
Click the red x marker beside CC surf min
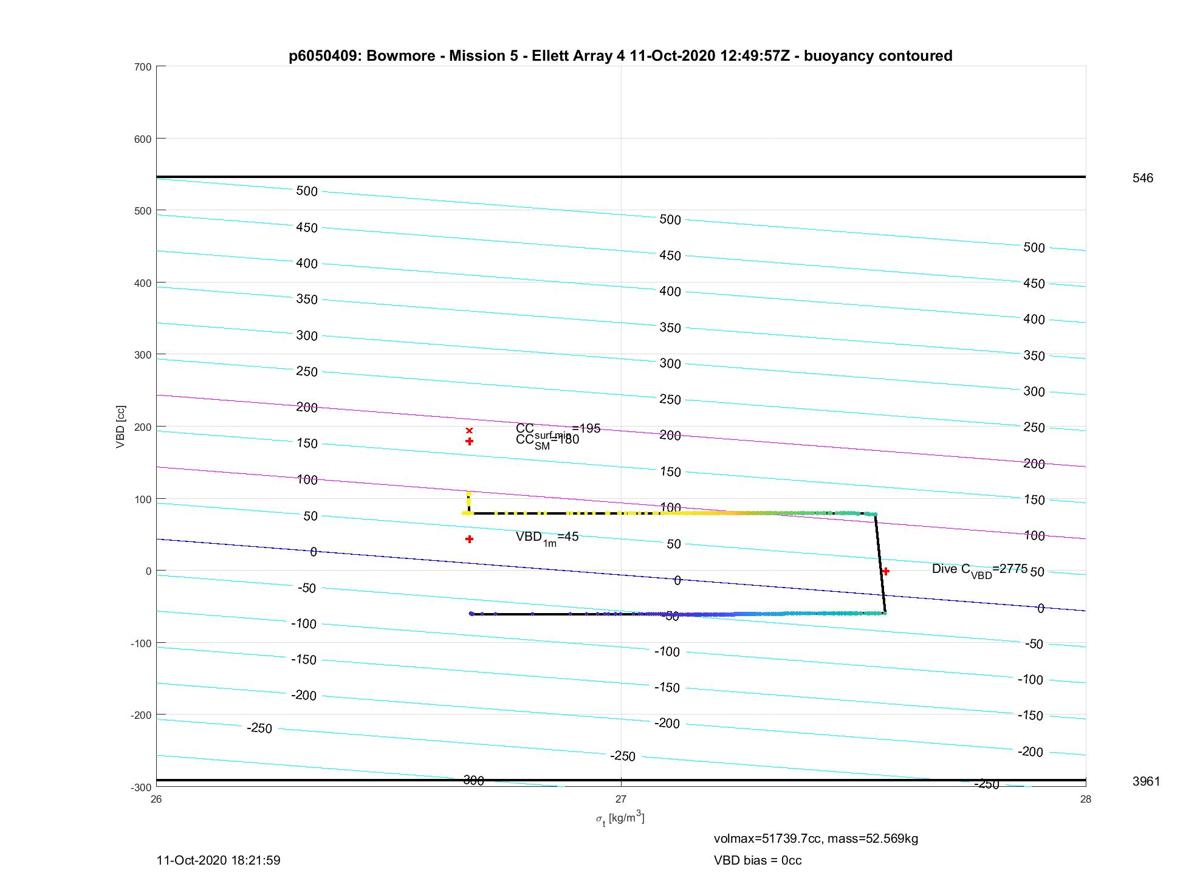pyautogui.click(x=469, y=431)
